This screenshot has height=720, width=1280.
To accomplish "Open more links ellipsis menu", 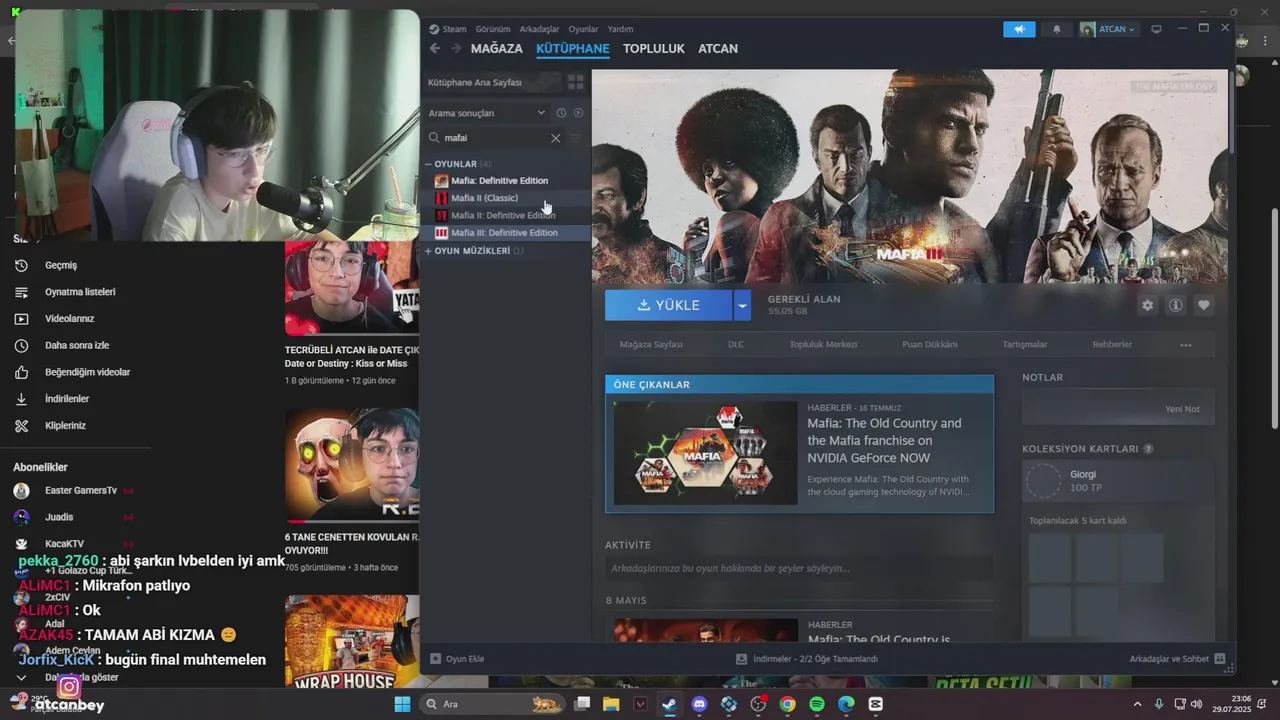I will (1186, 345).
